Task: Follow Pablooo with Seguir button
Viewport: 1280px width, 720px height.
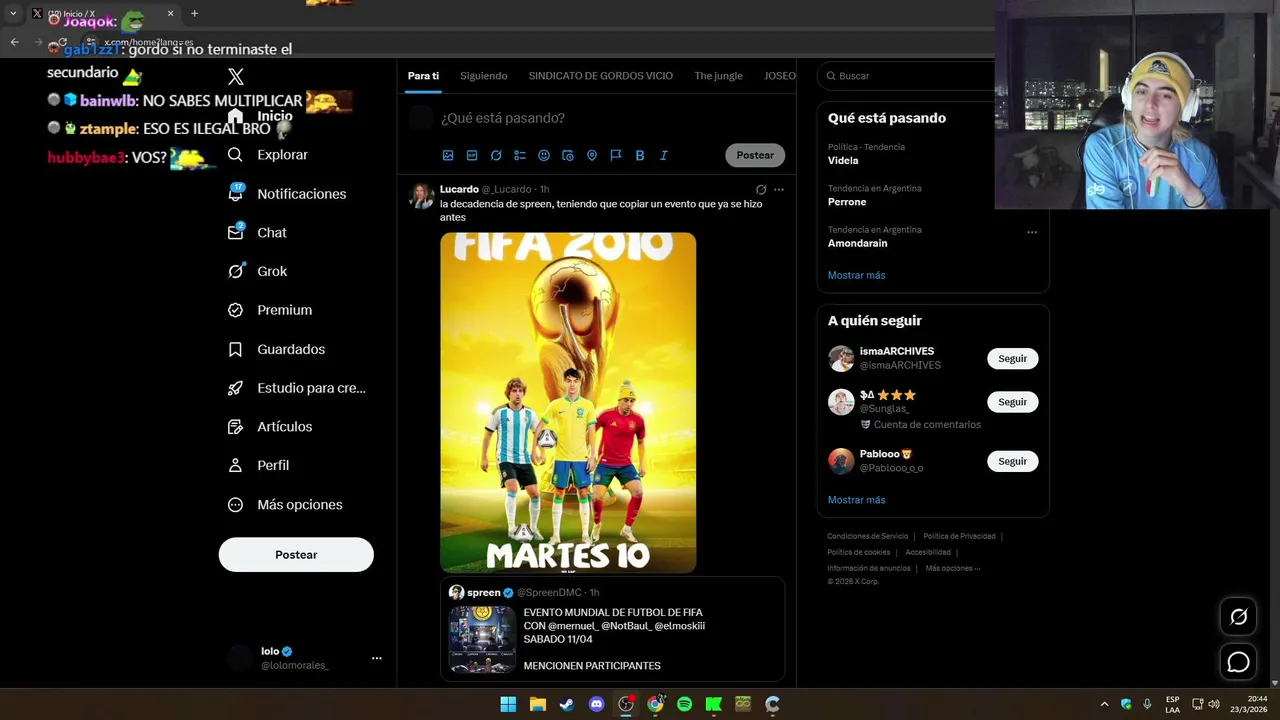Action: point(1013,461)
